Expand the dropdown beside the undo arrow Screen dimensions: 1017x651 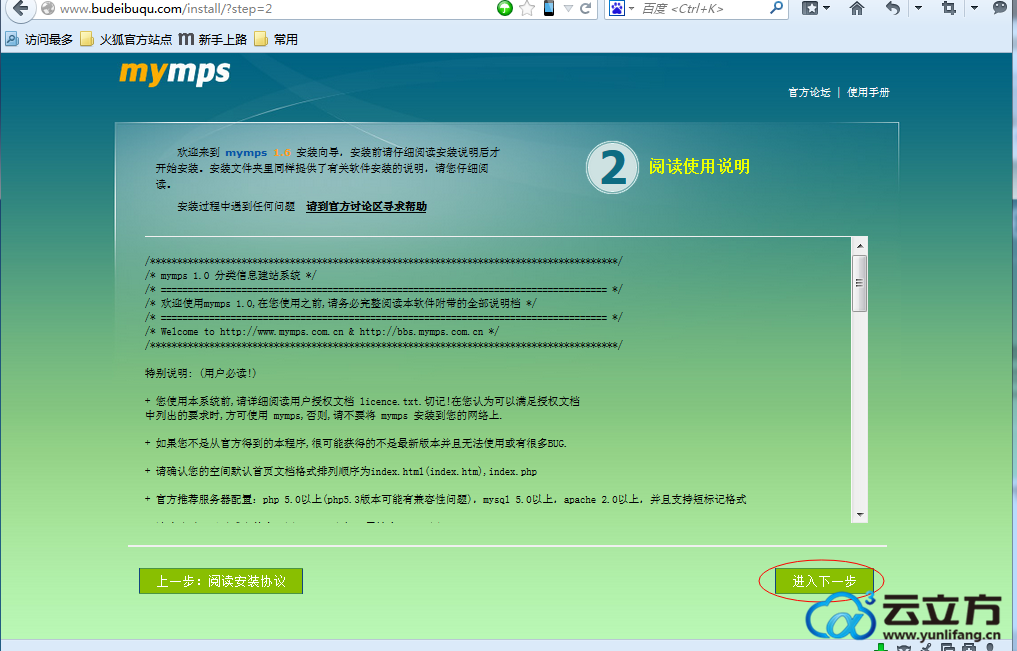[x=918, y=8]
